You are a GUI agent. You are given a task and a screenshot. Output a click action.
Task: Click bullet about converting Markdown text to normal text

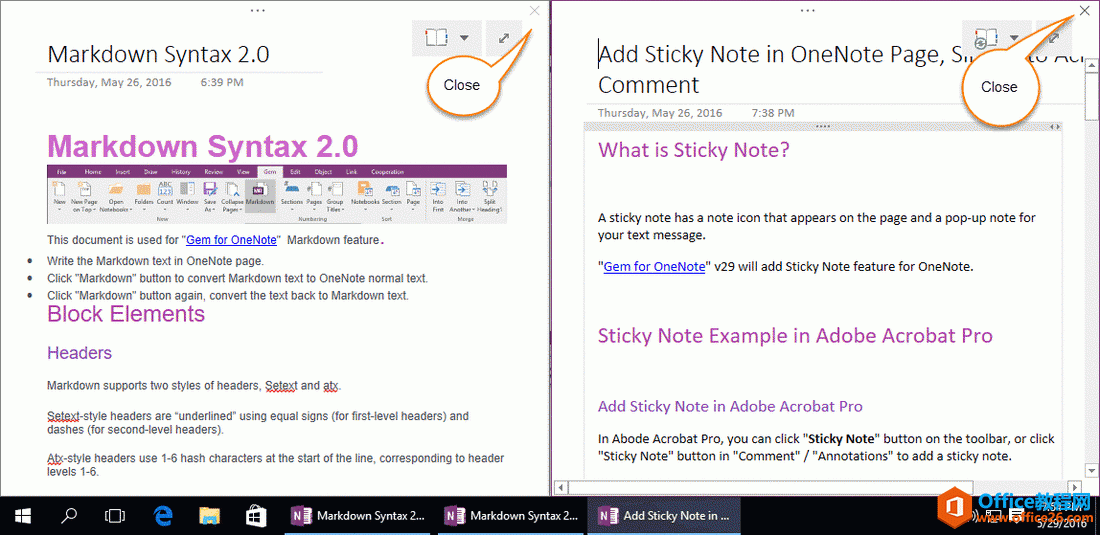pos(237,278)
